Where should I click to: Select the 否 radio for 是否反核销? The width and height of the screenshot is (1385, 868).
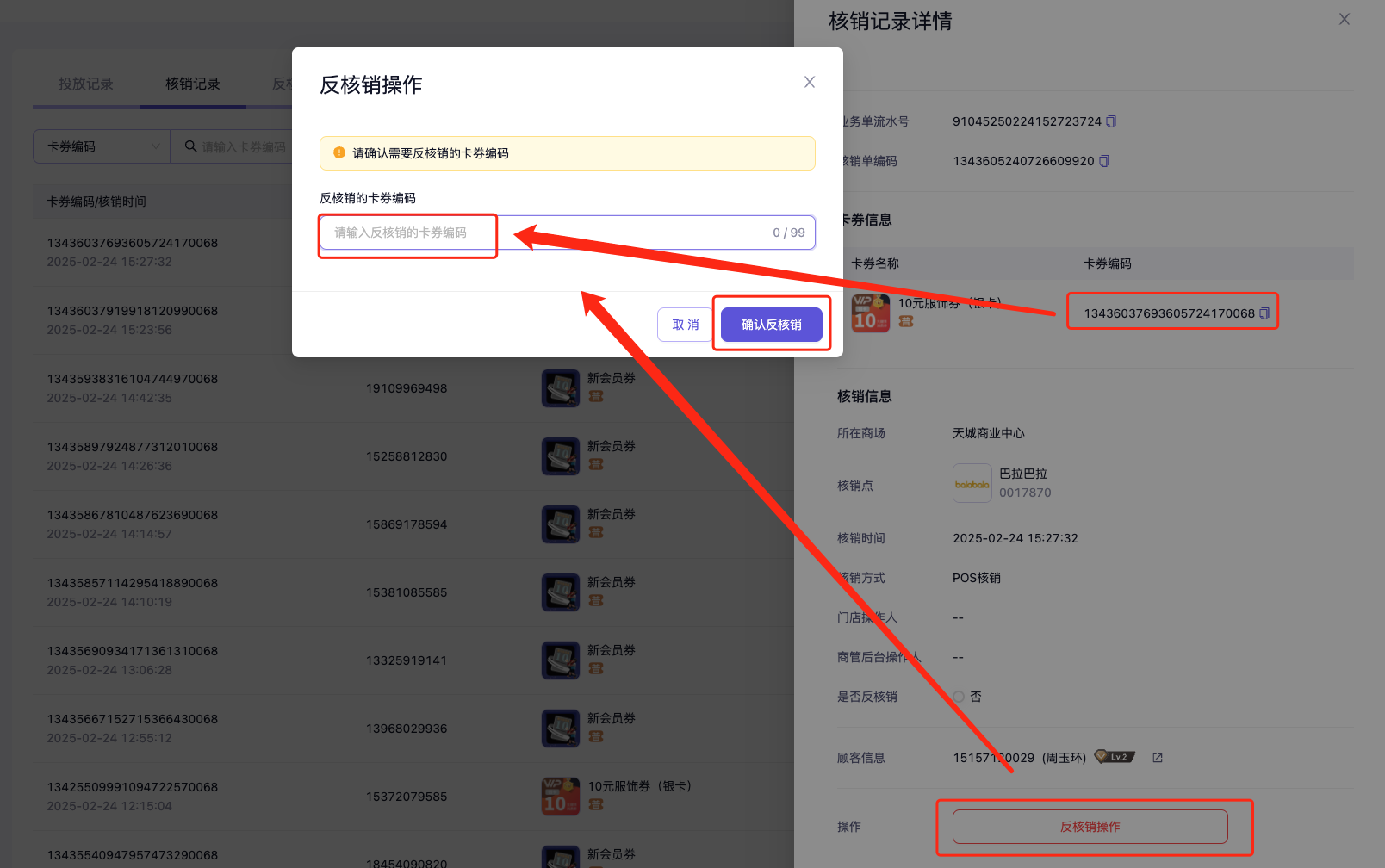point(959,697)
